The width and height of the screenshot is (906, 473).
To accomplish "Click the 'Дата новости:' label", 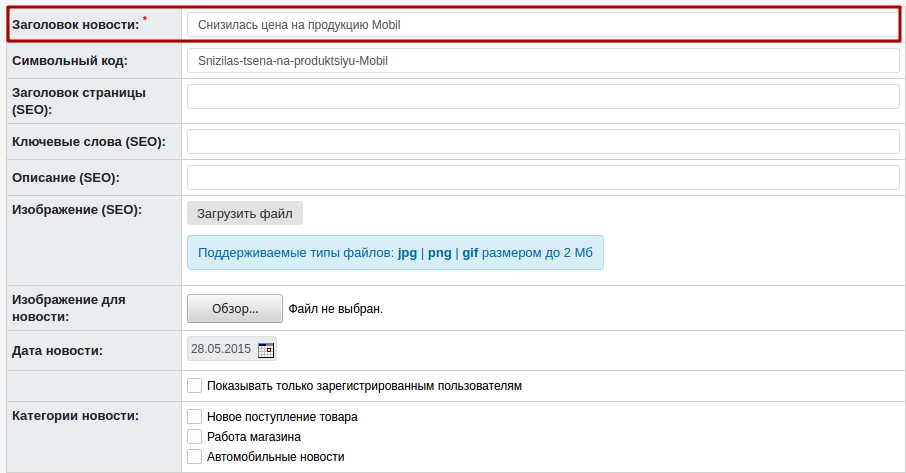I will point(58,350).
